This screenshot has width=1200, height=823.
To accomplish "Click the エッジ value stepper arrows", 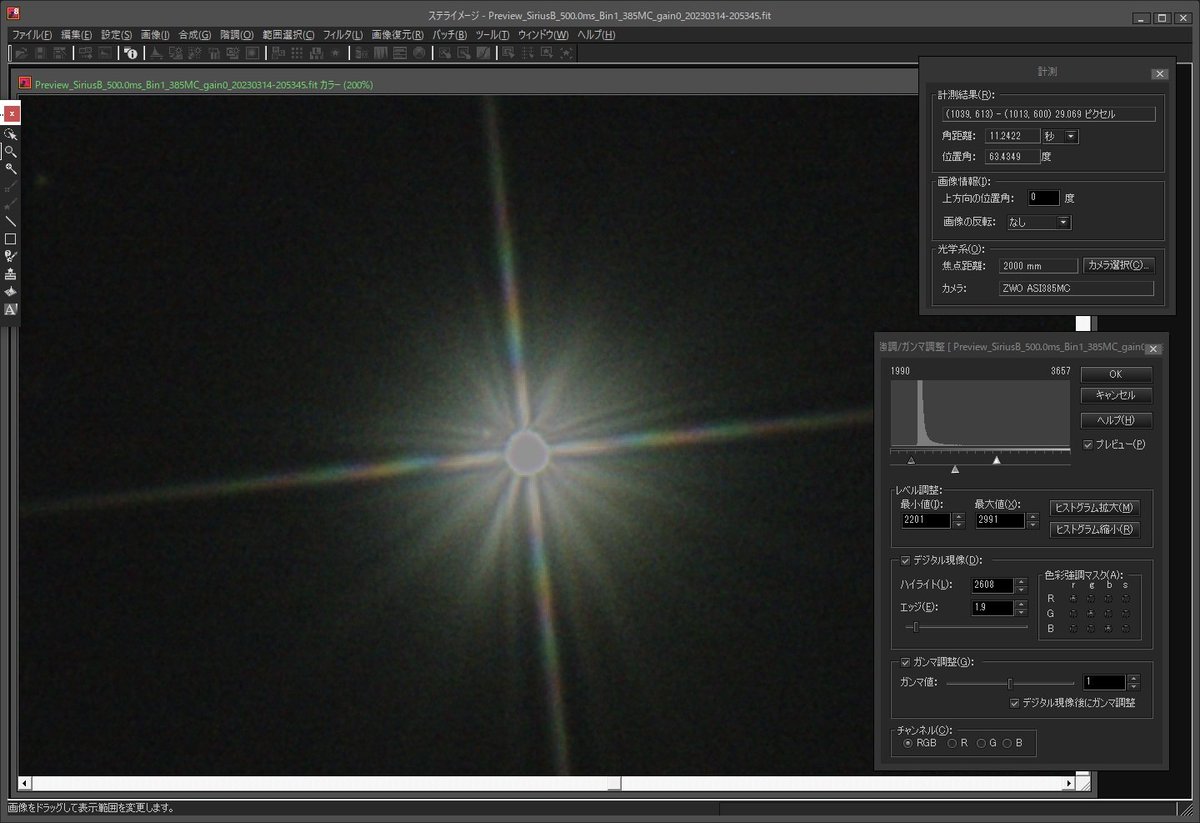I will click(1021, 608).
